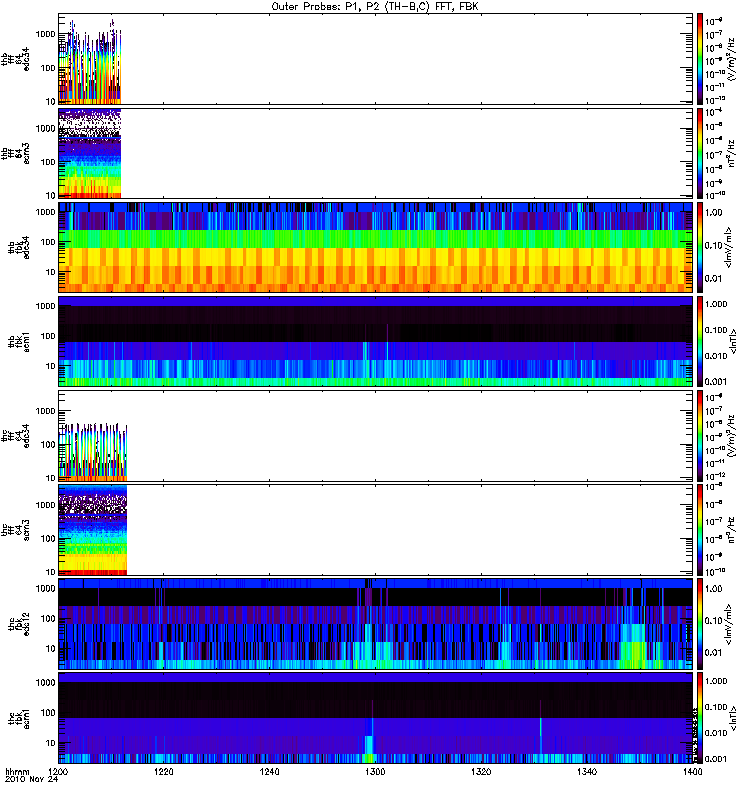Click the 1320 time axis label
Image resolution: width=750 pixels, height=800 pixels.
(x=481, y=771)
